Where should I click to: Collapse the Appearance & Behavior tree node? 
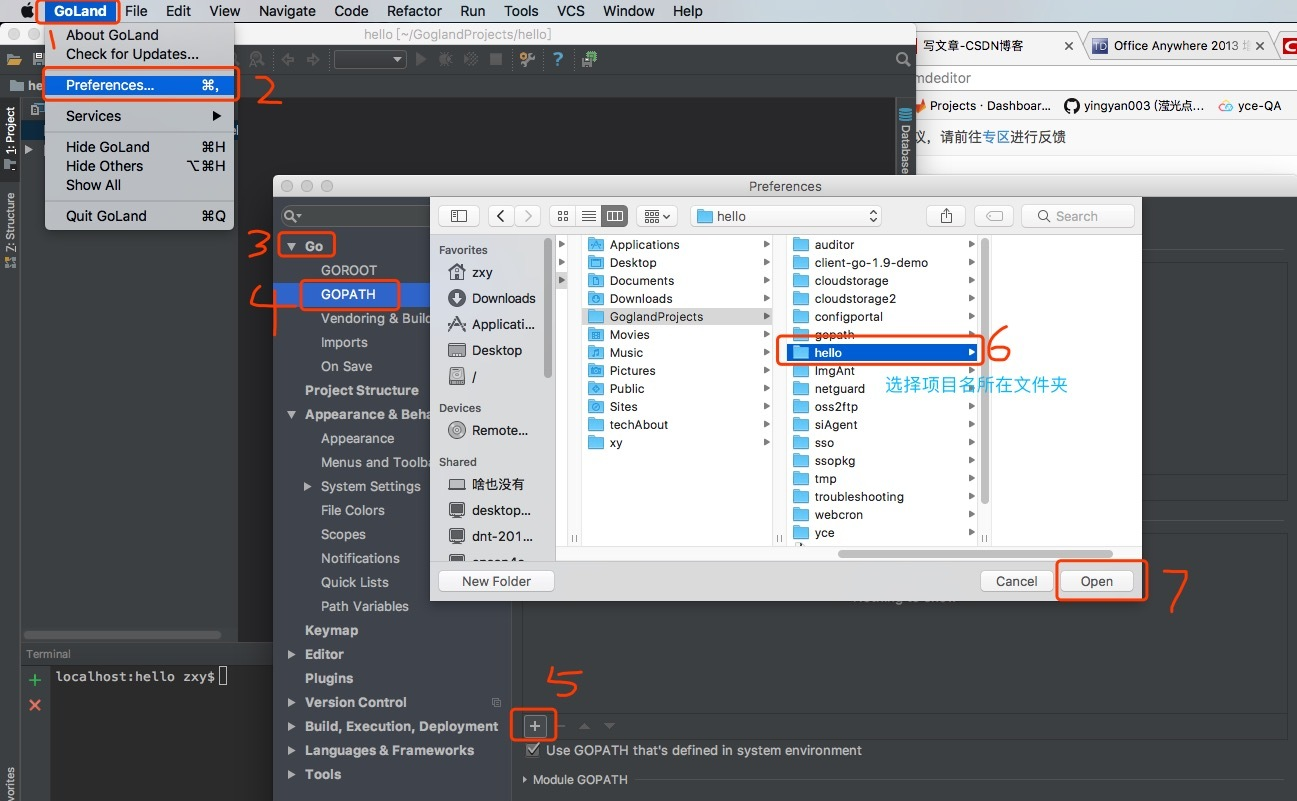[x=292, y=414]
